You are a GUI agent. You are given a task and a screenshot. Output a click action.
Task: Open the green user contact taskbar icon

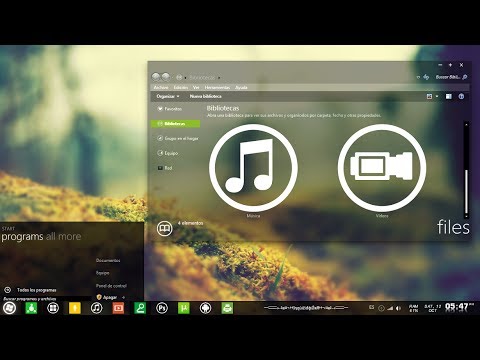coord(140,308)
